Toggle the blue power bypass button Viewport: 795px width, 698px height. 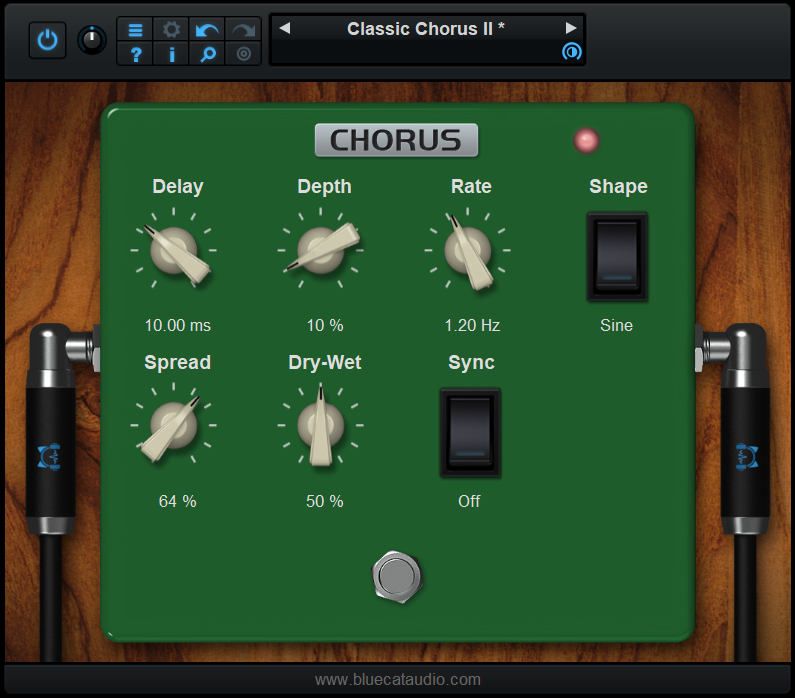coord(47,40)
